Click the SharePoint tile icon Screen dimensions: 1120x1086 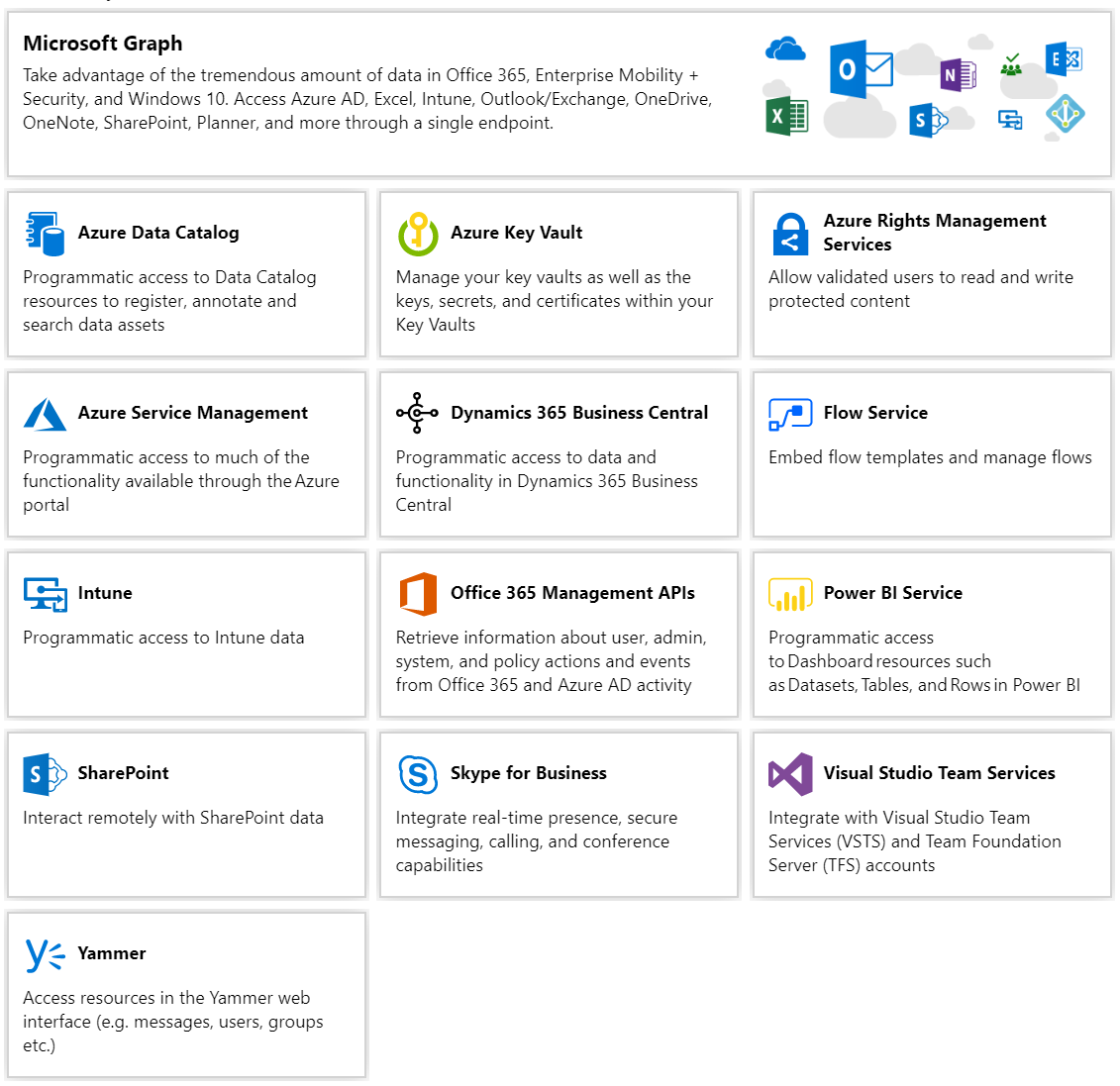pos(45,774)
